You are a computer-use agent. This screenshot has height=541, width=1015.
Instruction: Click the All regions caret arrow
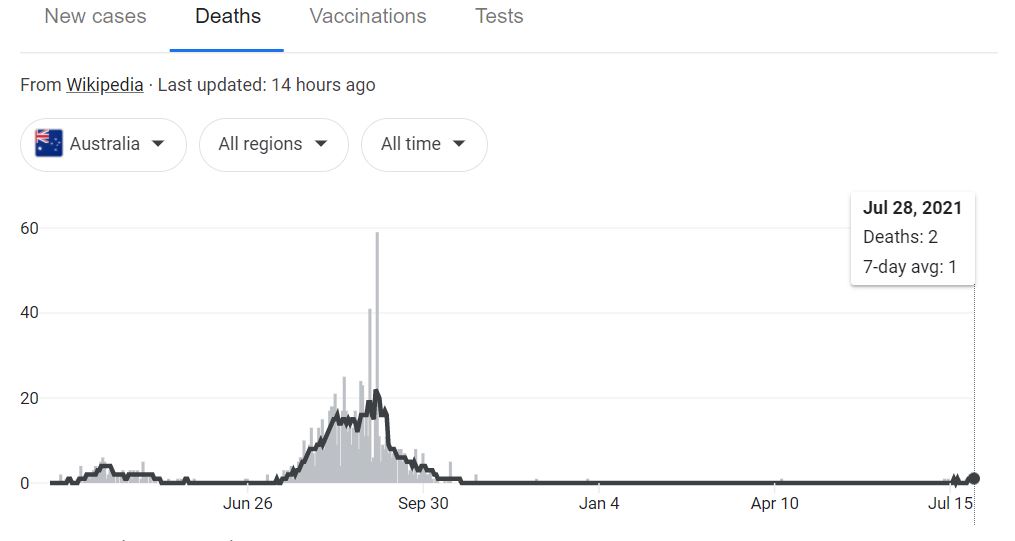(321, 144)
